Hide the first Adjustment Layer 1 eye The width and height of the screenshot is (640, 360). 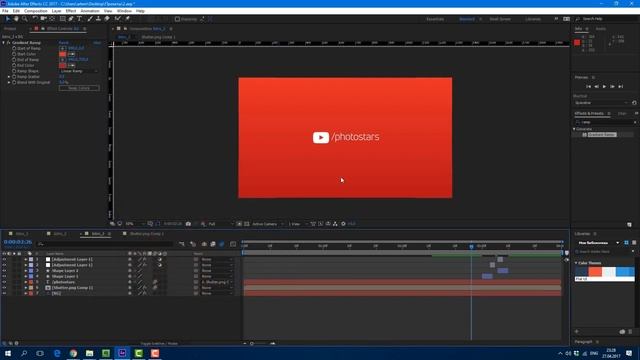coord(4,259)
